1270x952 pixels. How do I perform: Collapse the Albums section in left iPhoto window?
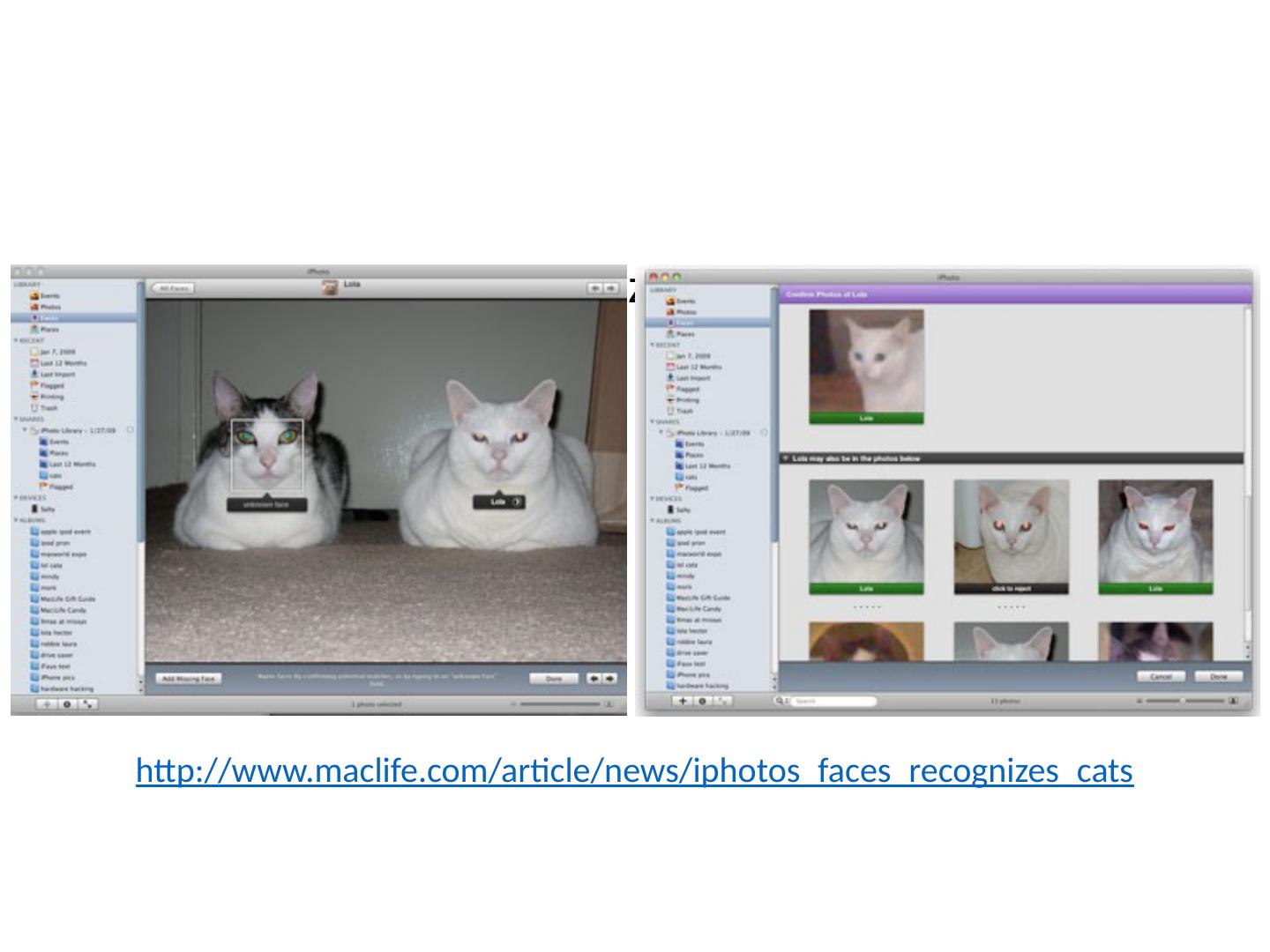(x=15, y=520)
